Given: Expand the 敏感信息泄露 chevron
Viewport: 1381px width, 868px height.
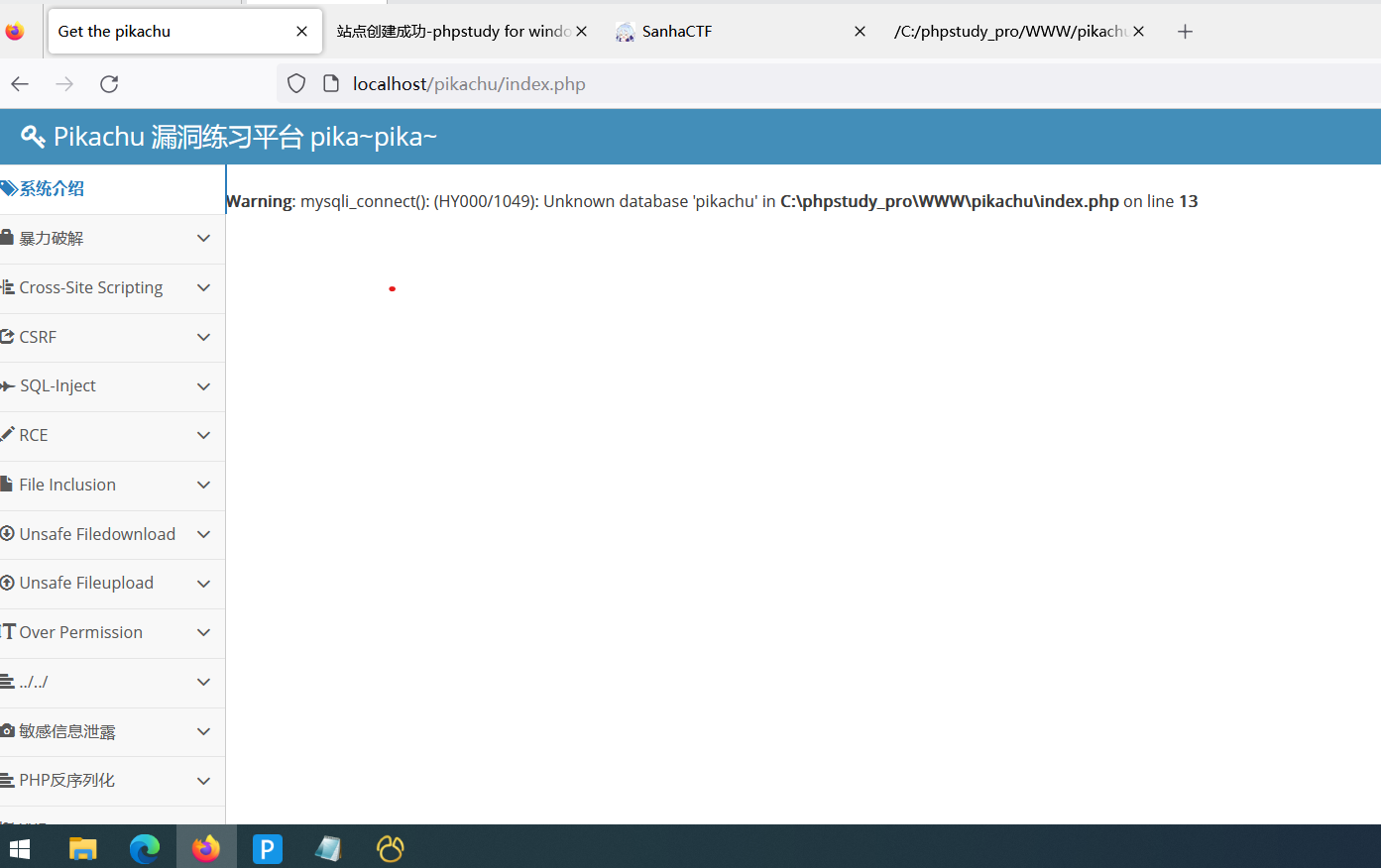Looking at the screenshot, I should pos(203,731).
